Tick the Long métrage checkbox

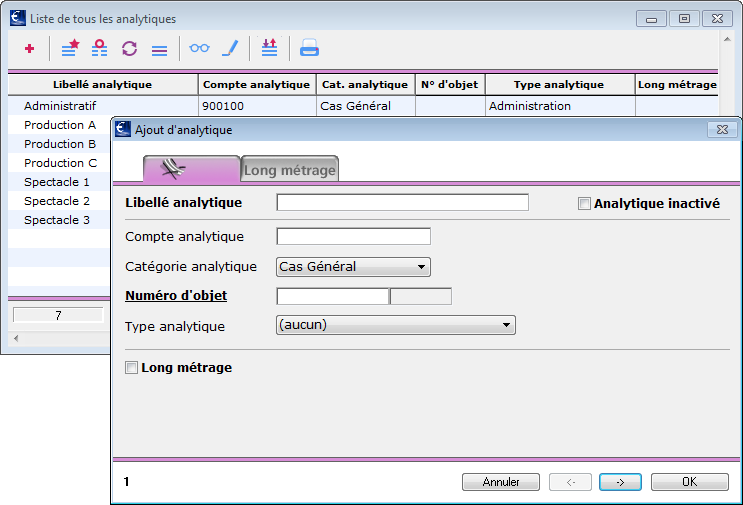coord(131,368)
